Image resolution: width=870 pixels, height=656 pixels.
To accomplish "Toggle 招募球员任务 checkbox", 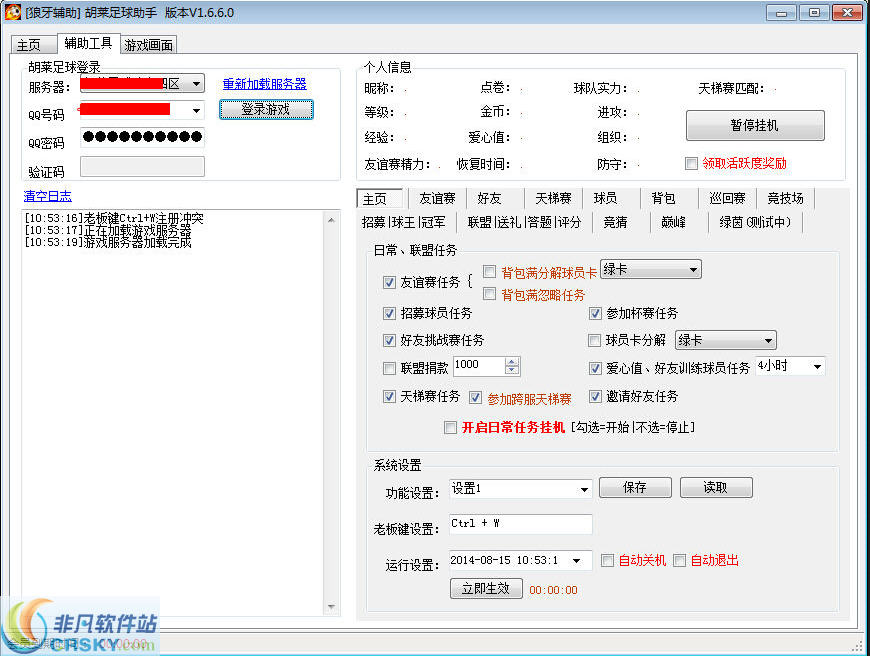I will point(389,313).
